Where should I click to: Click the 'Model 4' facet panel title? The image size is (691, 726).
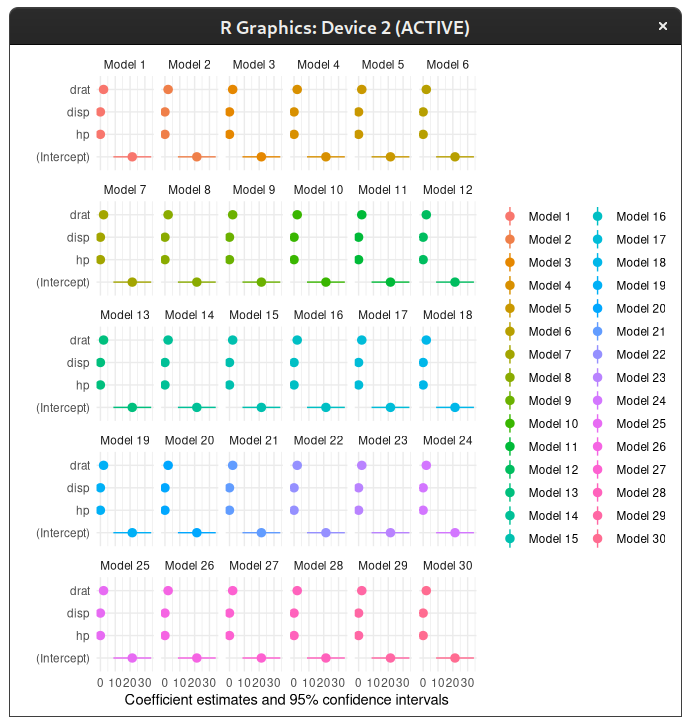tap(318, 64)
